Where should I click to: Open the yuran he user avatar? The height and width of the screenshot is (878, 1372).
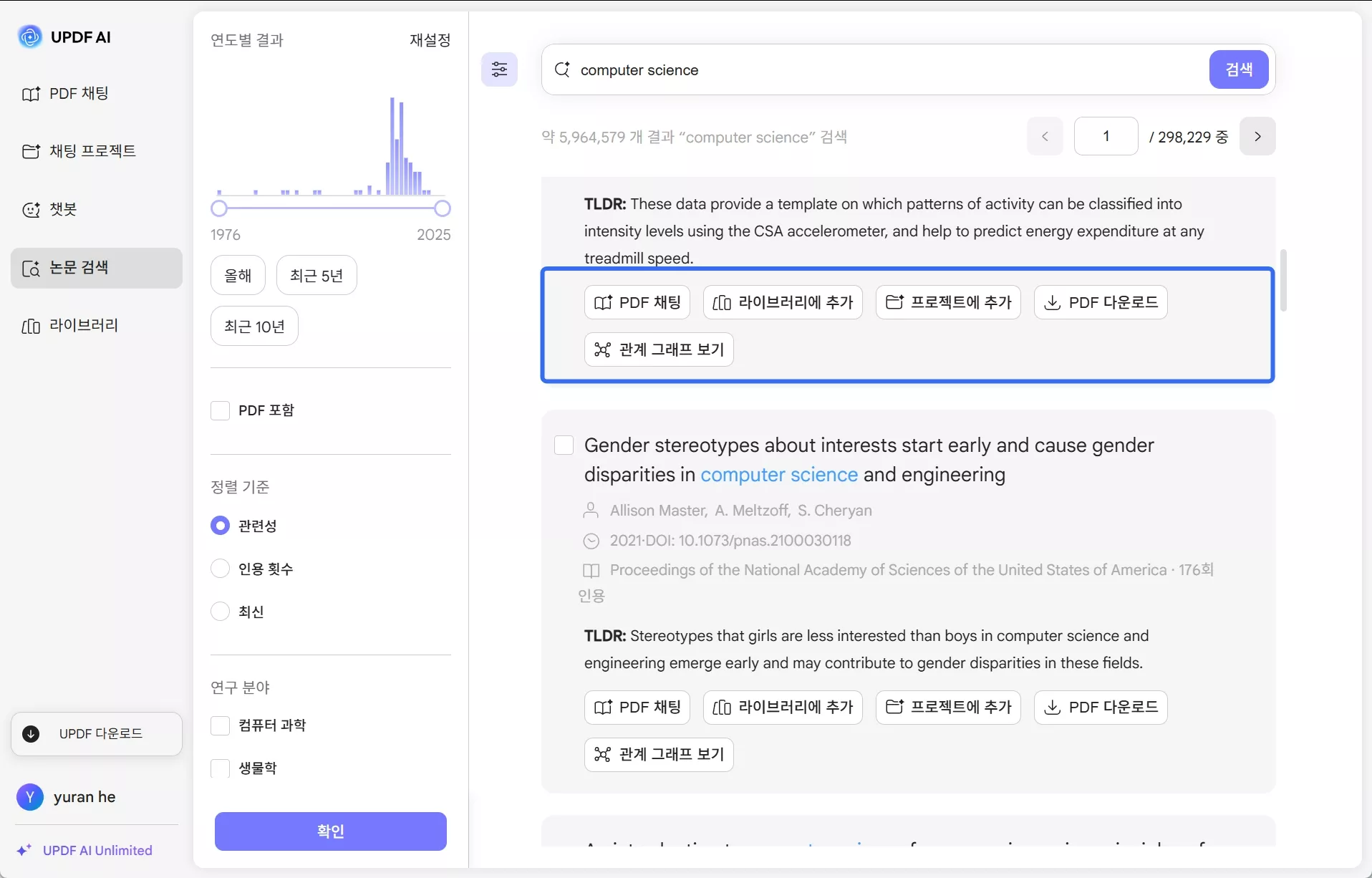tap(30, 797)
